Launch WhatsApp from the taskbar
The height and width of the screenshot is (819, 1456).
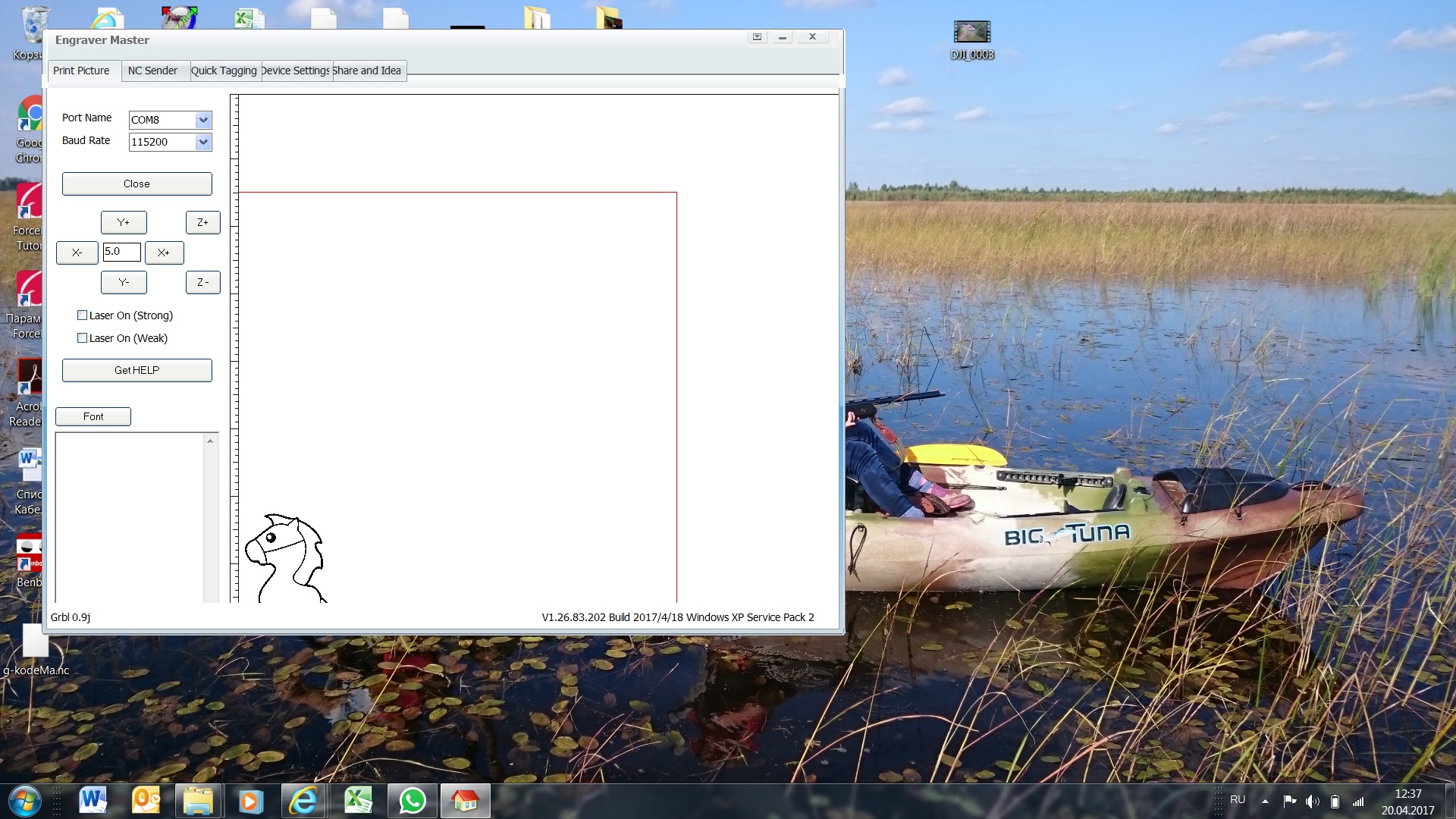413,800
